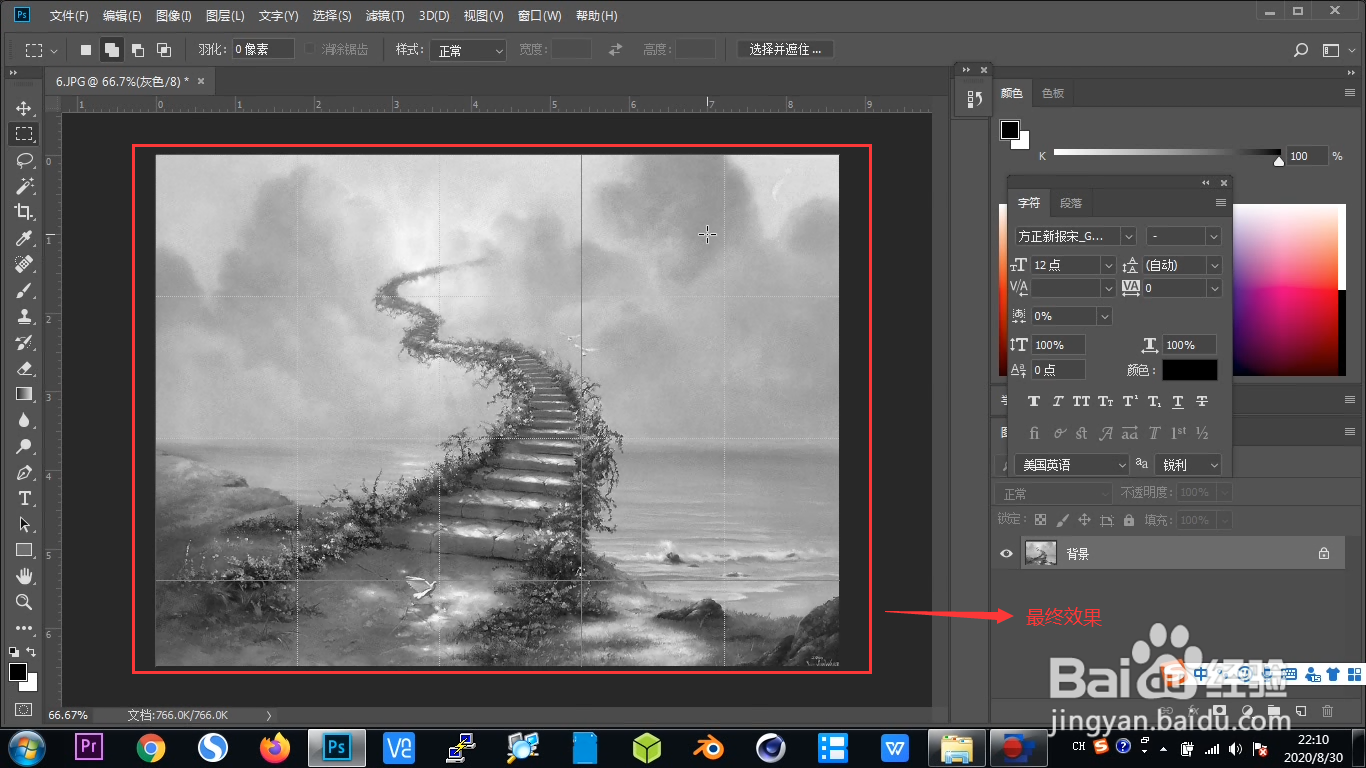Select the Hand tool

coord(24,576)
